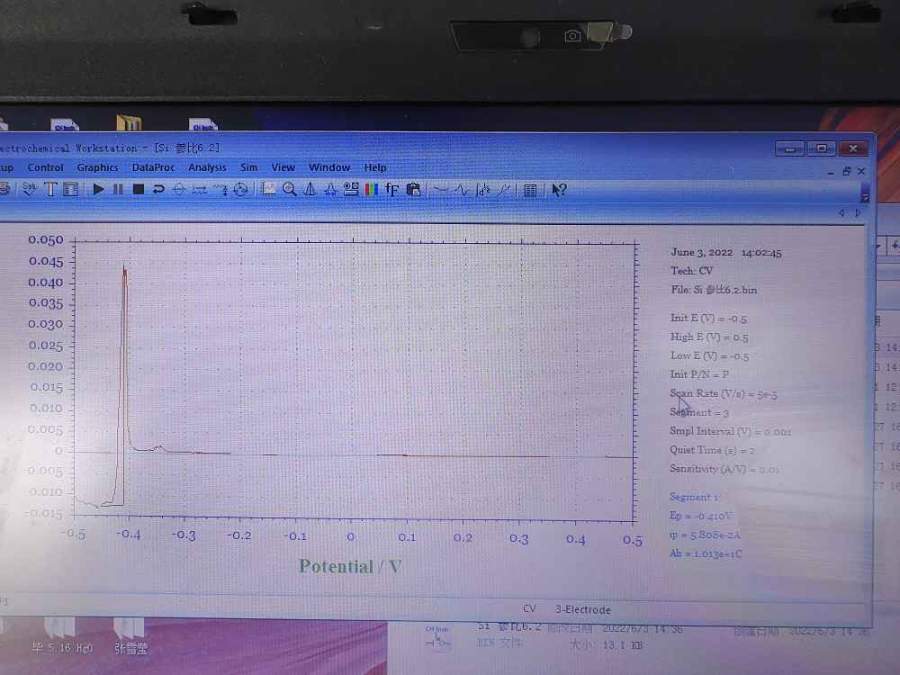The height and width of the screenshot is (675, 900).
Task: Select the Manual Results peak icon
Action: (x=310, y=189)
